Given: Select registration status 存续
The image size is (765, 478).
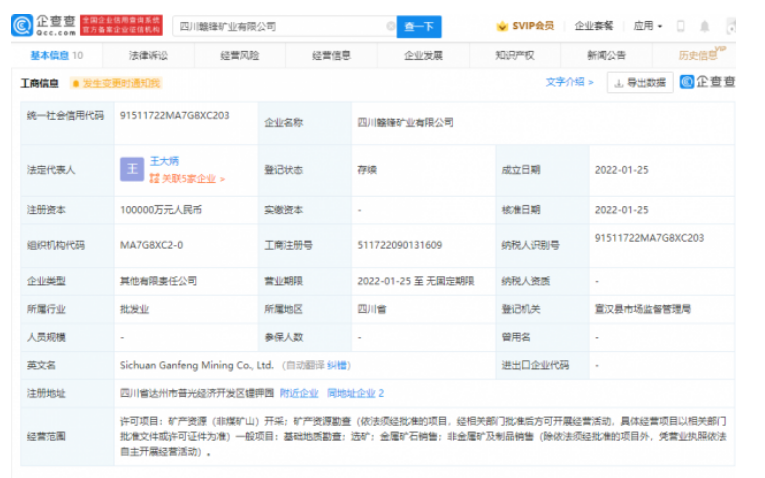Looking at the screenshot, I should click(x=367, y=170).
